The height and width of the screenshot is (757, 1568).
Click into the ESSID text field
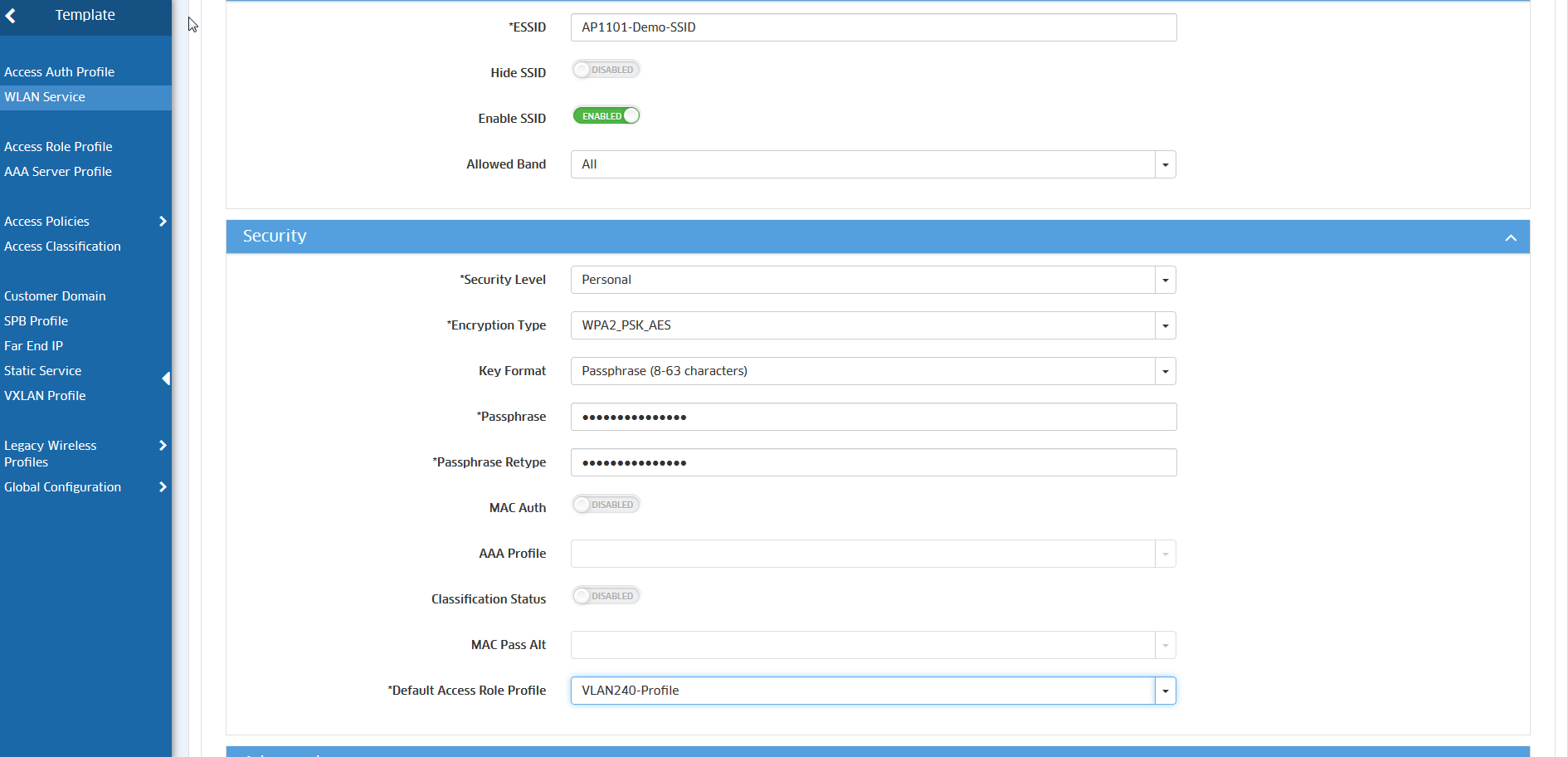point(873,27)
